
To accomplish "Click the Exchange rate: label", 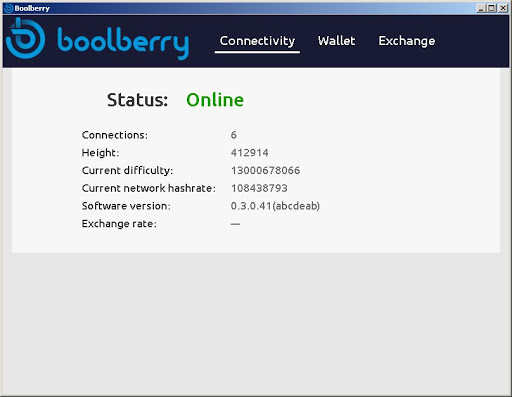I will pos(119,223).
